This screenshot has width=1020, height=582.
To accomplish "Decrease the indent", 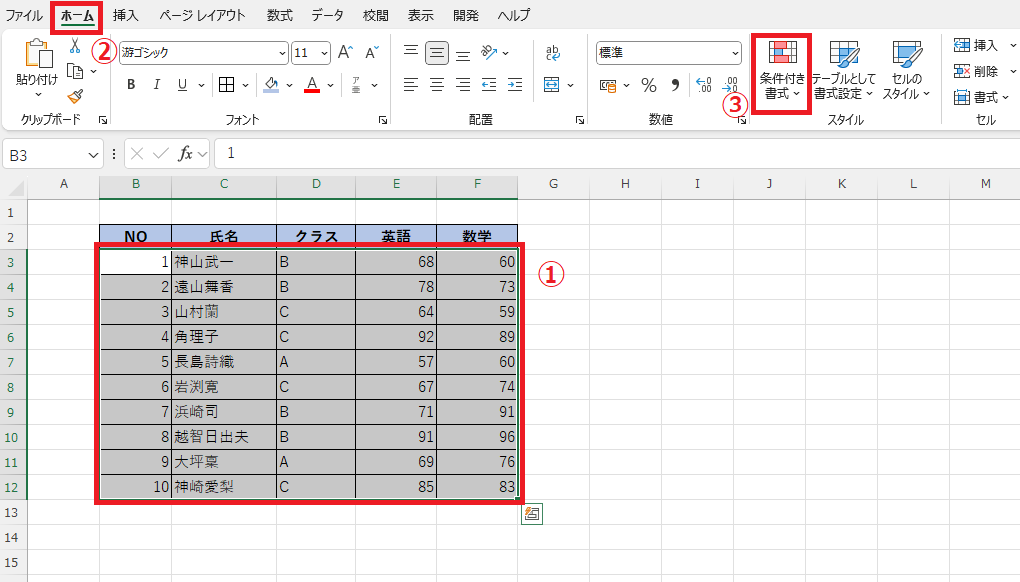I will (489, 85).
